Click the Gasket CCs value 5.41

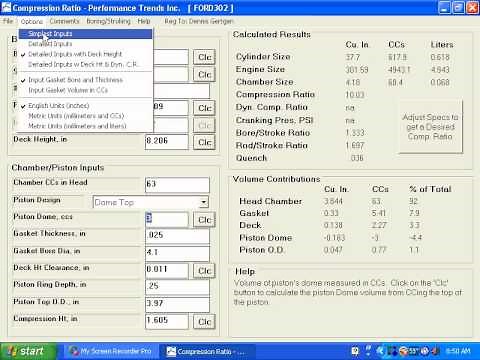(378, 213)
